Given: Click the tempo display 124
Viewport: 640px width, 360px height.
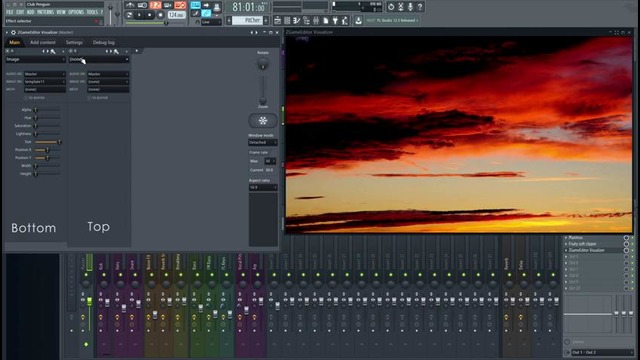Looking at the screenshot, I should 176,15.
